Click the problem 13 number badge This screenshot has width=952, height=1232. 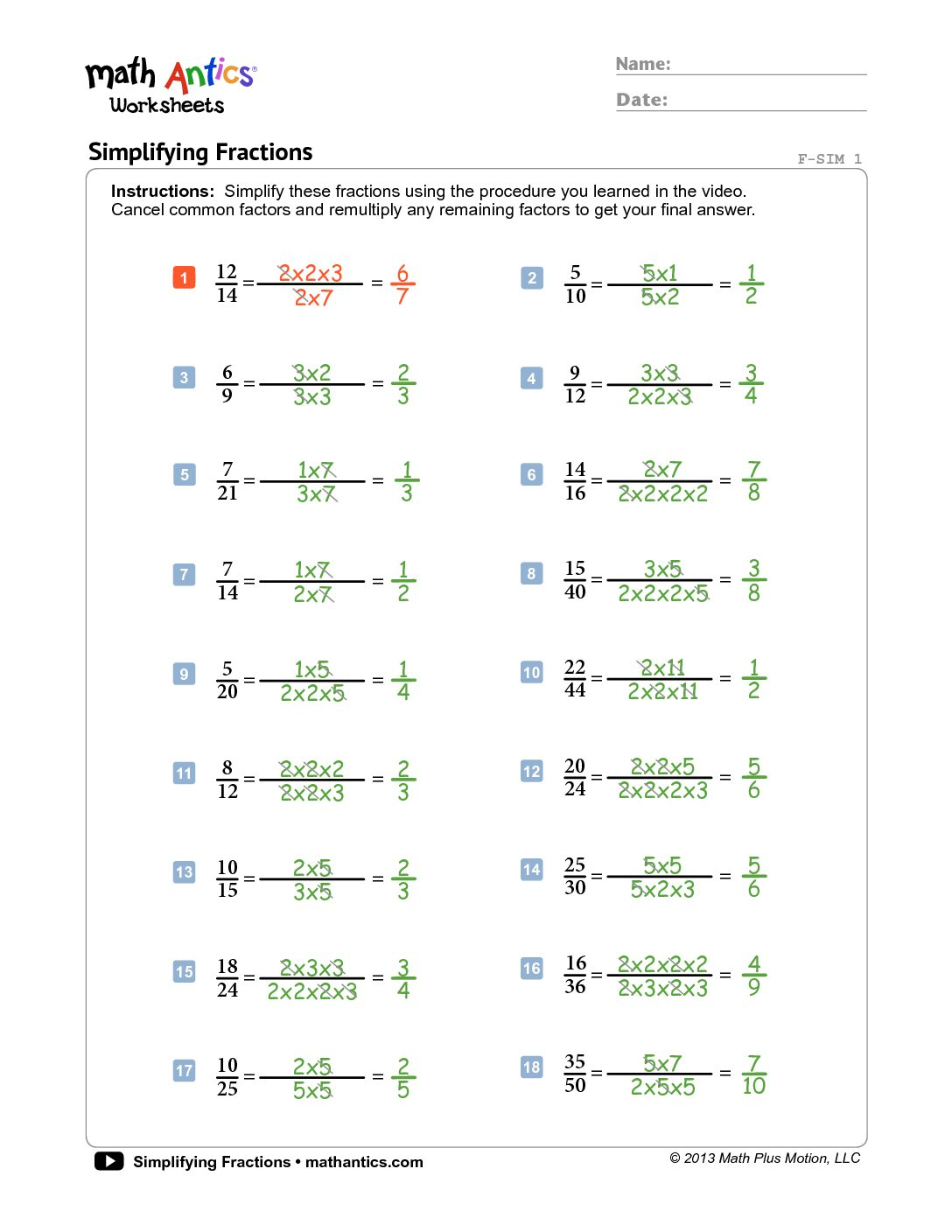point(184,872)
